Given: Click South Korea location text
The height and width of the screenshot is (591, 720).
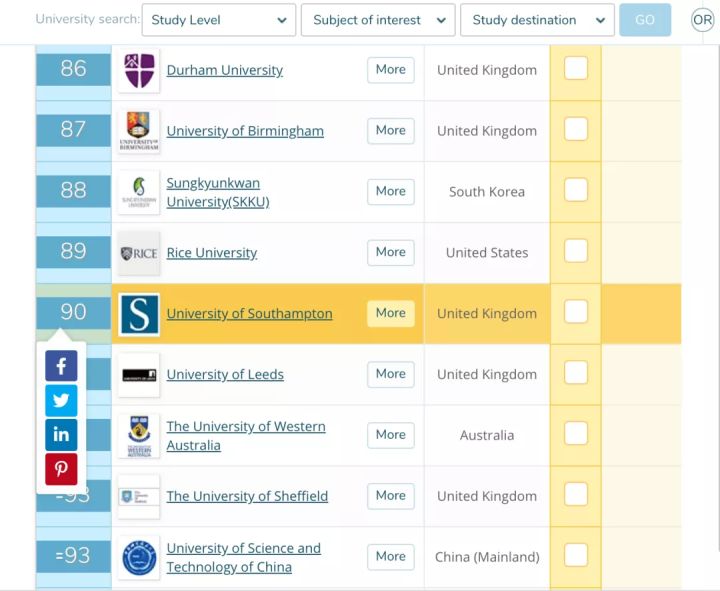Looking at the screenshot, I should point(487,192).
